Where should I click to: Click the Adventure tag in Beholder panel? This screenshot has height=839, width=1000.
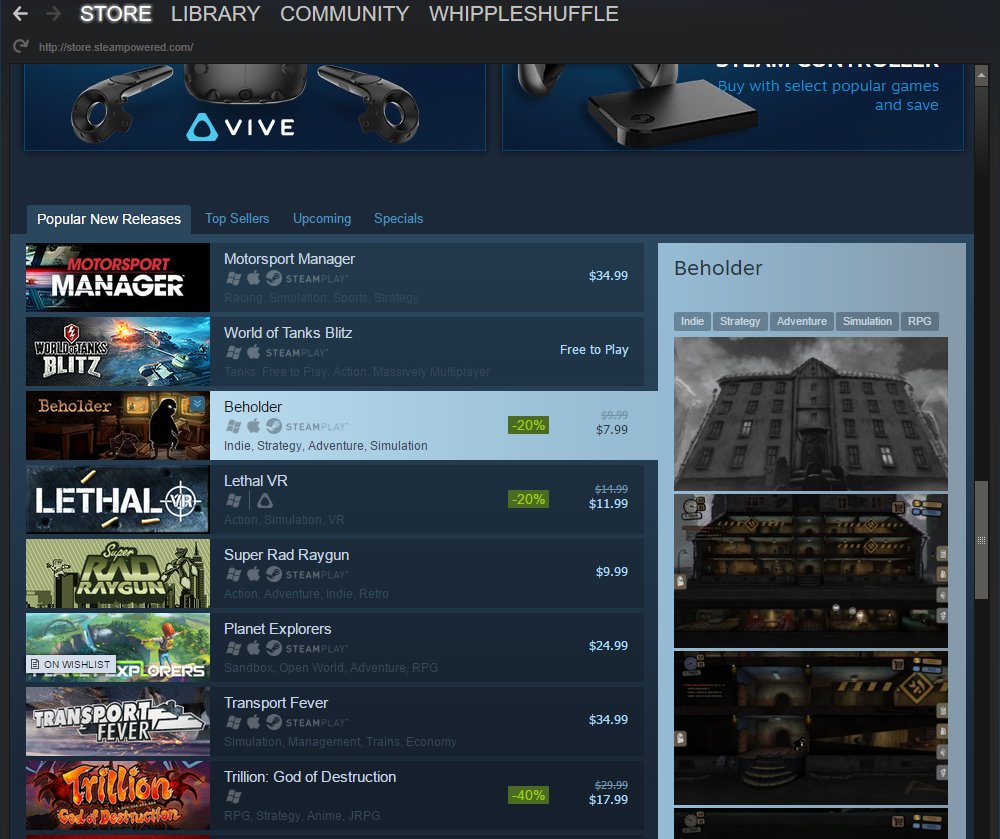click(x=802, y=321)
